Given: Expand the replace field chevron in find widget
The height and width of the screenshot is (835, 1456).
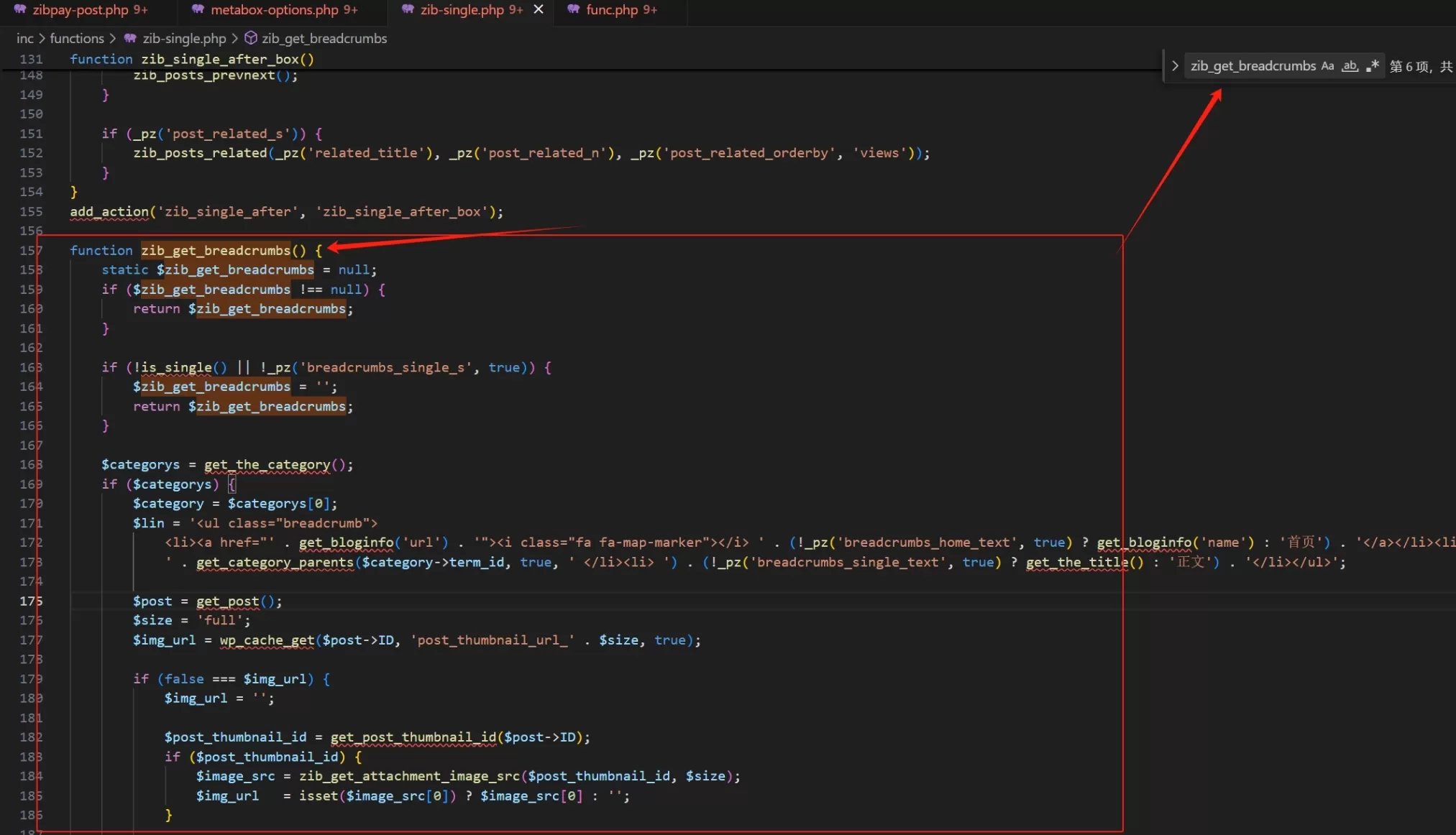Looking at the screenshot, I should (1175, 66).
